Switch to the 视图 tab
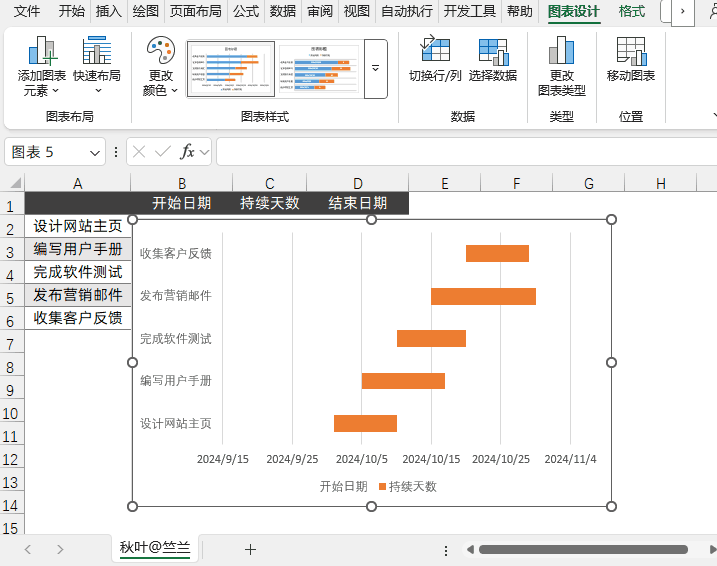717x566 pixels. tap(356, 11)
